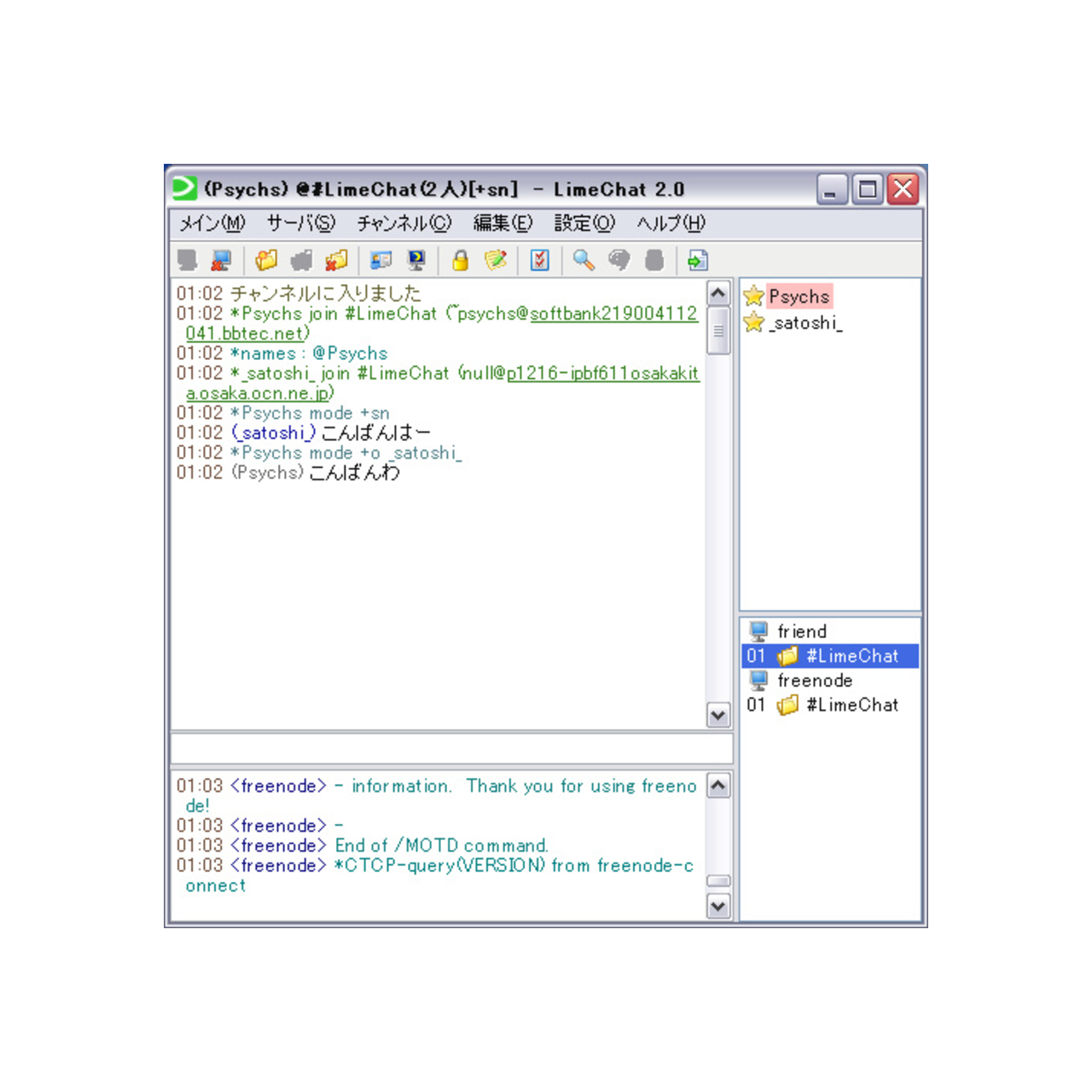Click console log scrollbar down arrow
This screenshot has width=1092, height=1092.
click(x=718, y=906)
